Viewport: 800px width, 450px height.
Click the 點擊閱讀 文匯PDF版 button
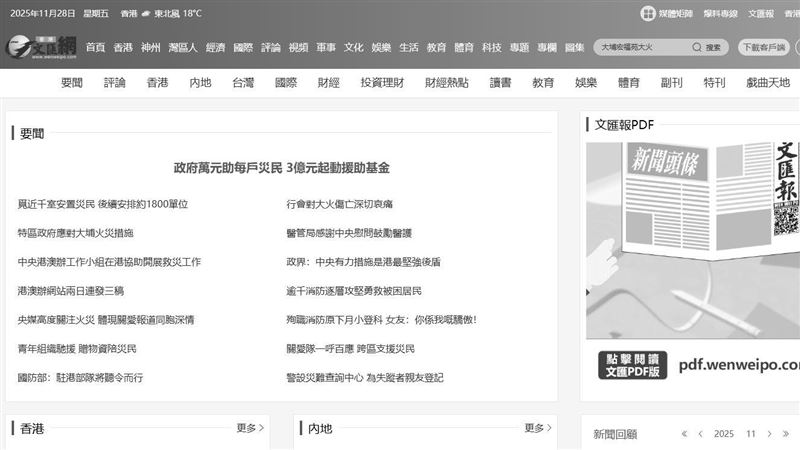[633, 365]
